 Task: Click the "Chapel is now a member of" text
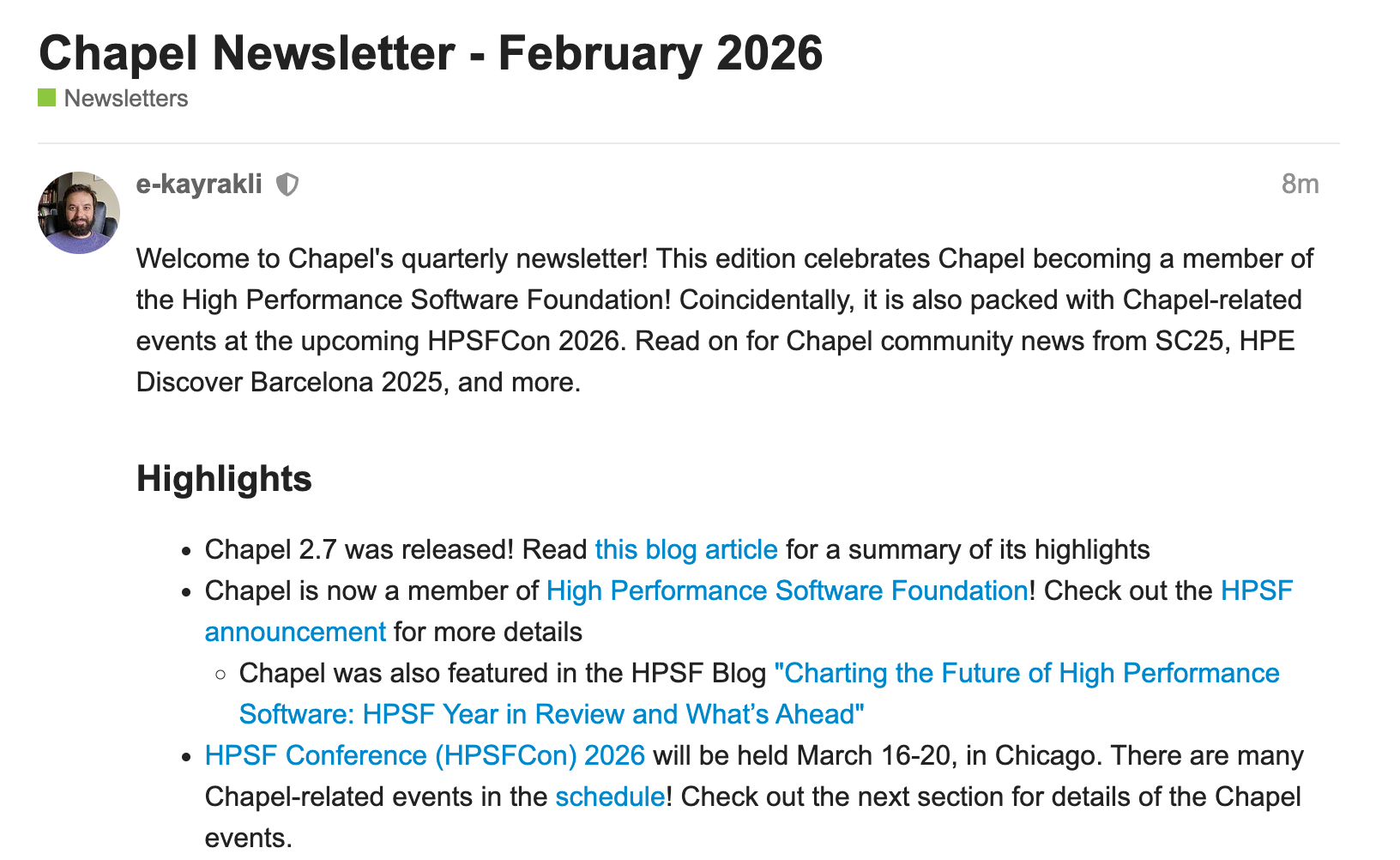click(371, 591)
